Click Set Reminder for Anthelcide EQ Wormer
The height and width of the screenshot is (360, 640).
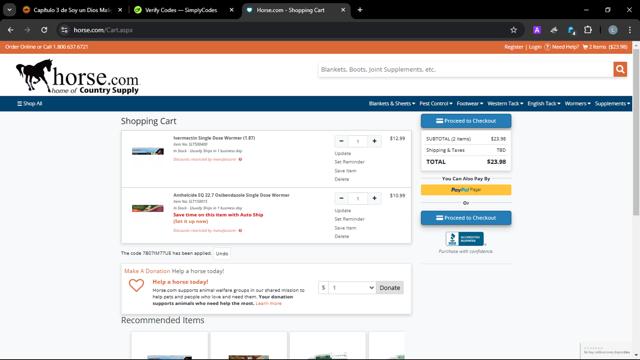point(349,219)
